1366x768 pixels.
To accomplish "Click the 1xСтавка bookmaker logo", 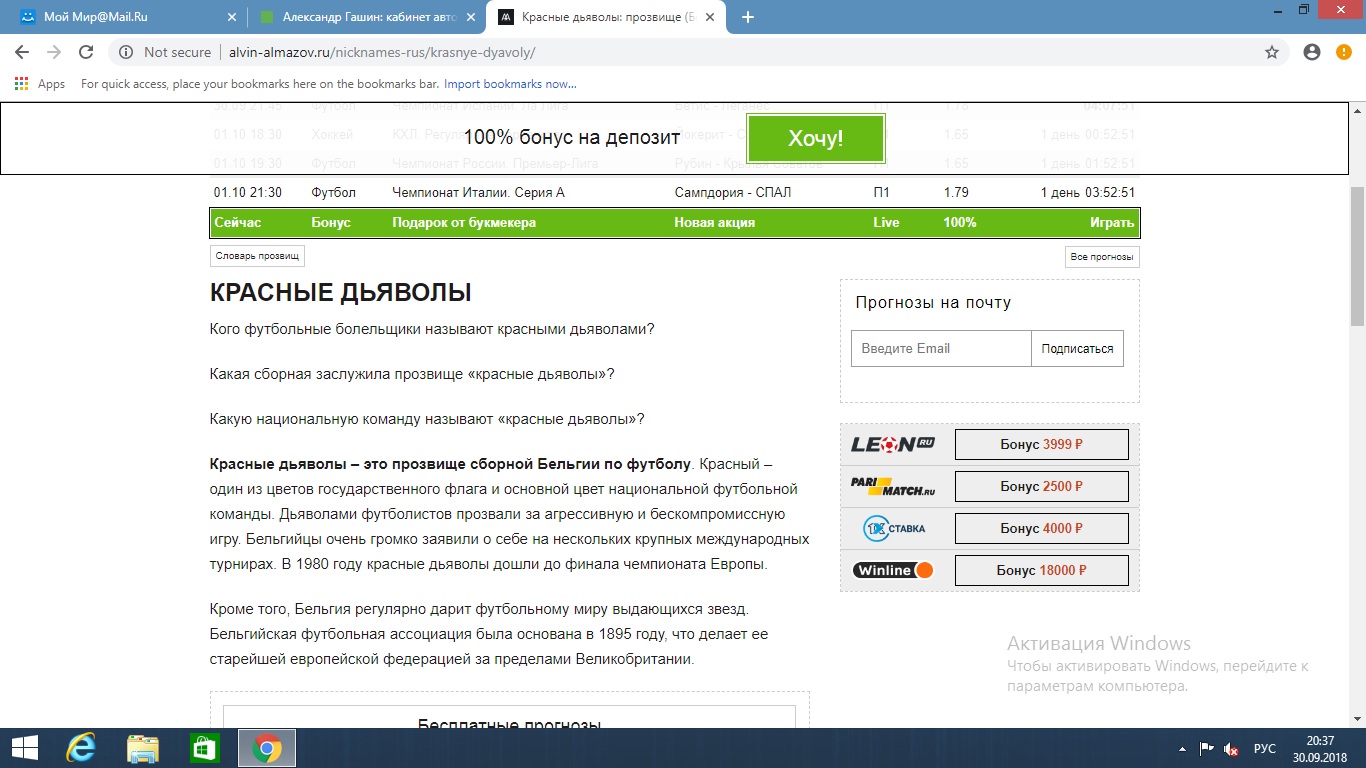I will coord(893,528).
